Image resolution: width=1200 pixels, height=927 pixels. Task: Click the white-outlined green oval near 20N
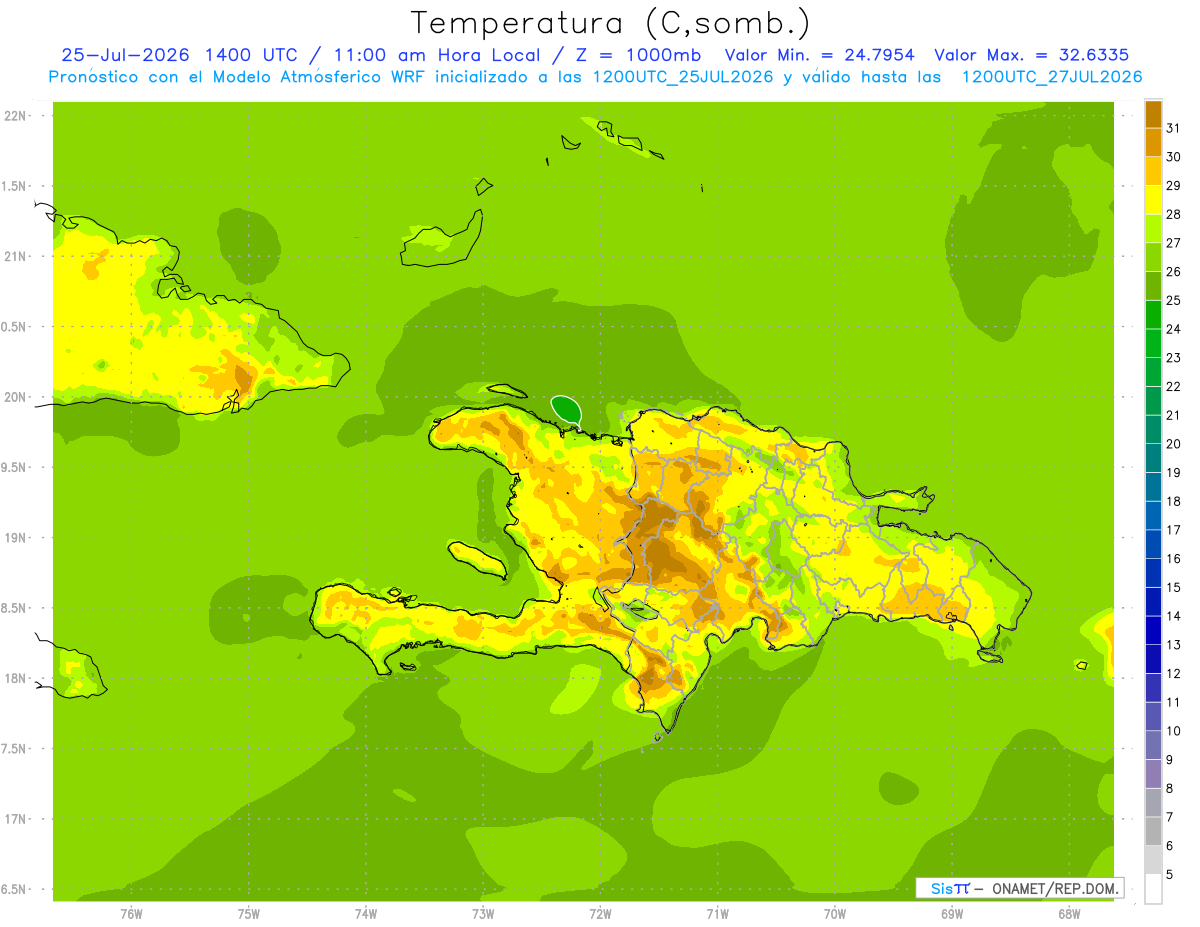[566, 408]
